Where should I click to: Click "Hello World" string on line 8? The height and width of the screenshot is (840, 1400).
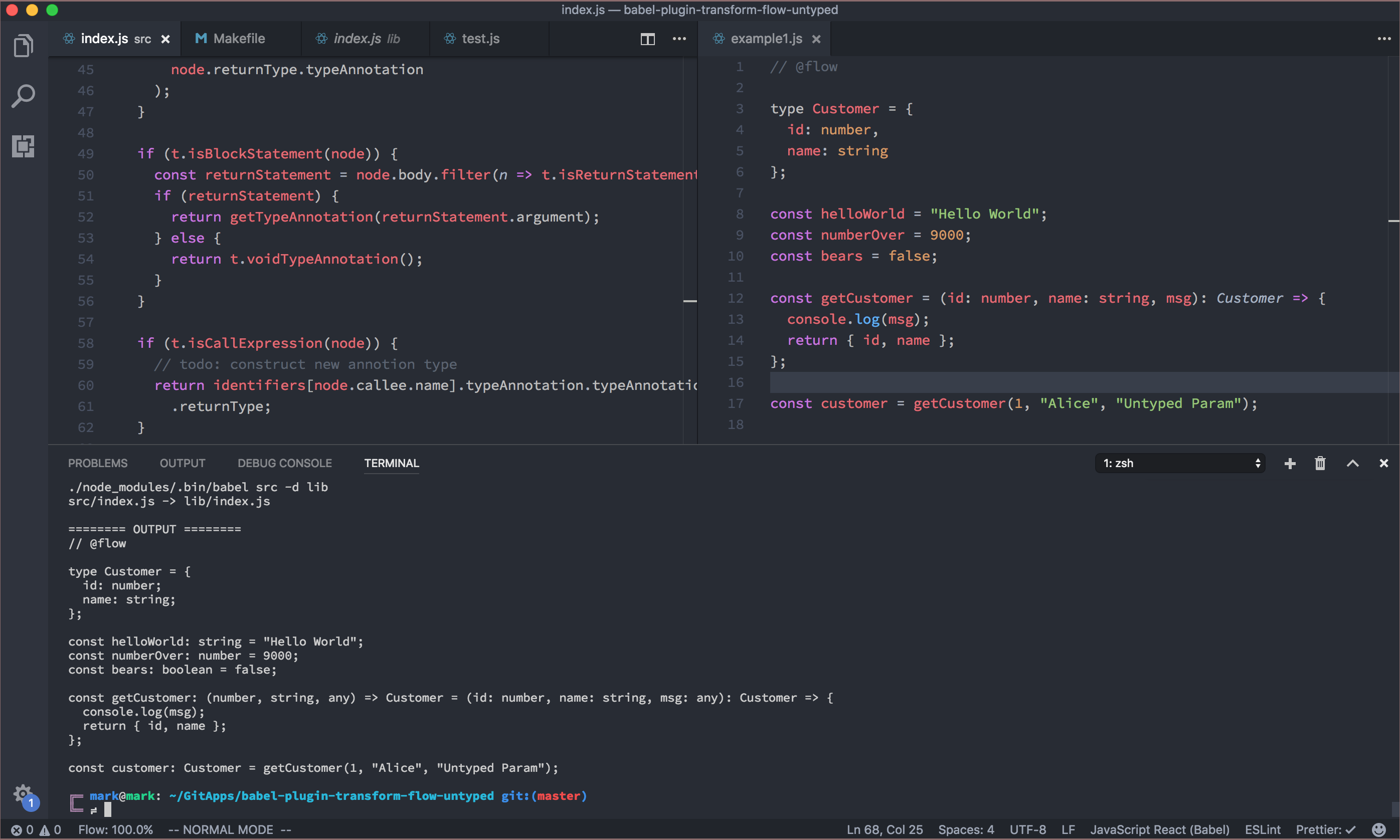pos(985,214)
